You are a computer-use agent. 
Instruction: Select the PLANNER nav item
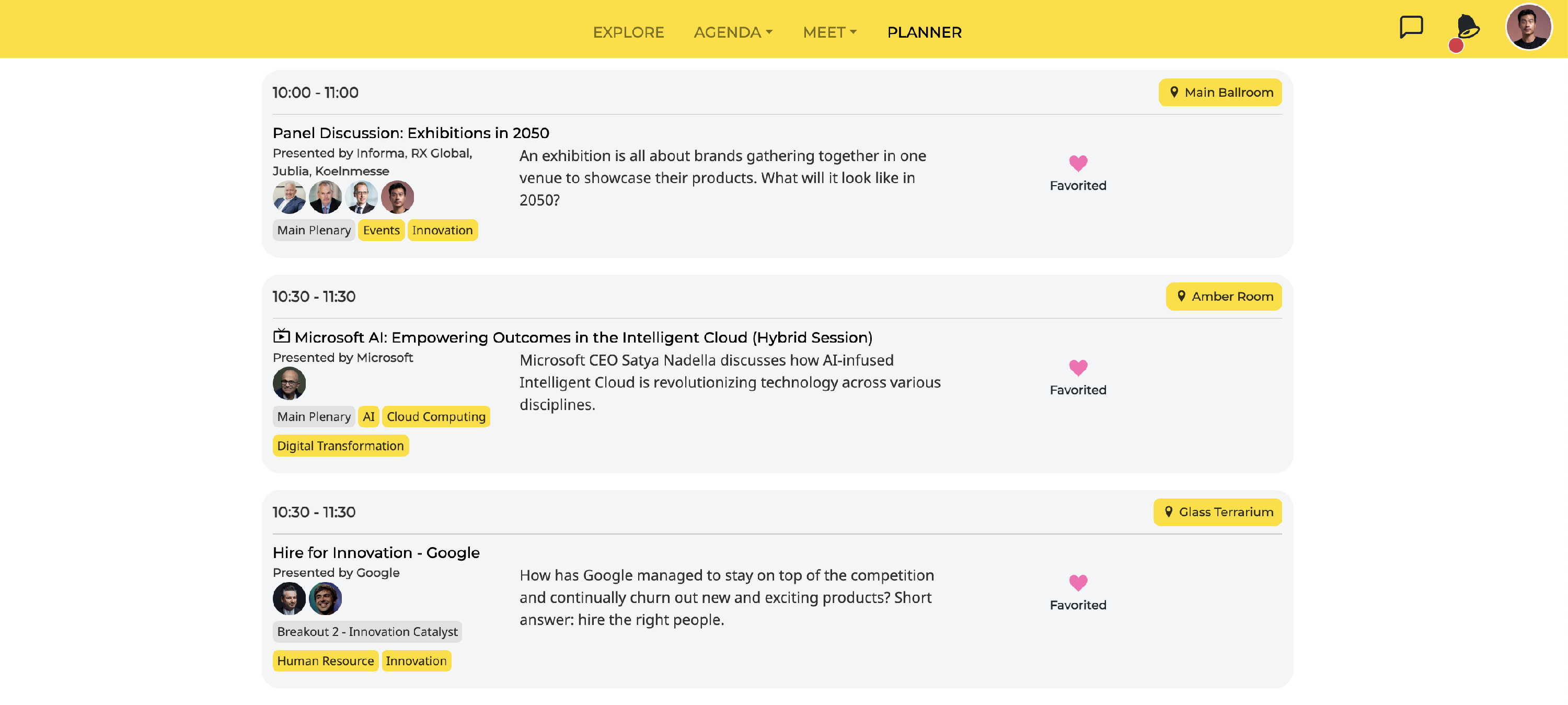coord(924,32)
